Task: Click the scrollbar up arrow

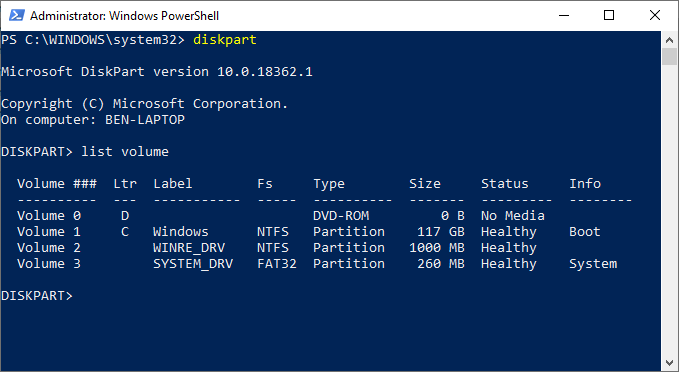Action: coord(669,40)
